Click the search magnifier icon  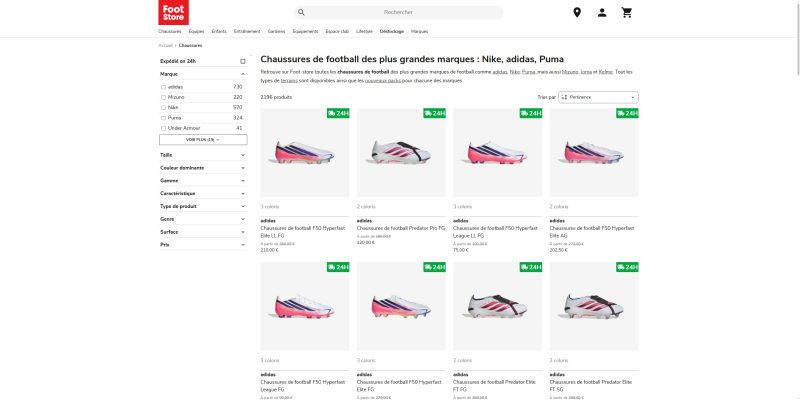[302, 12]
